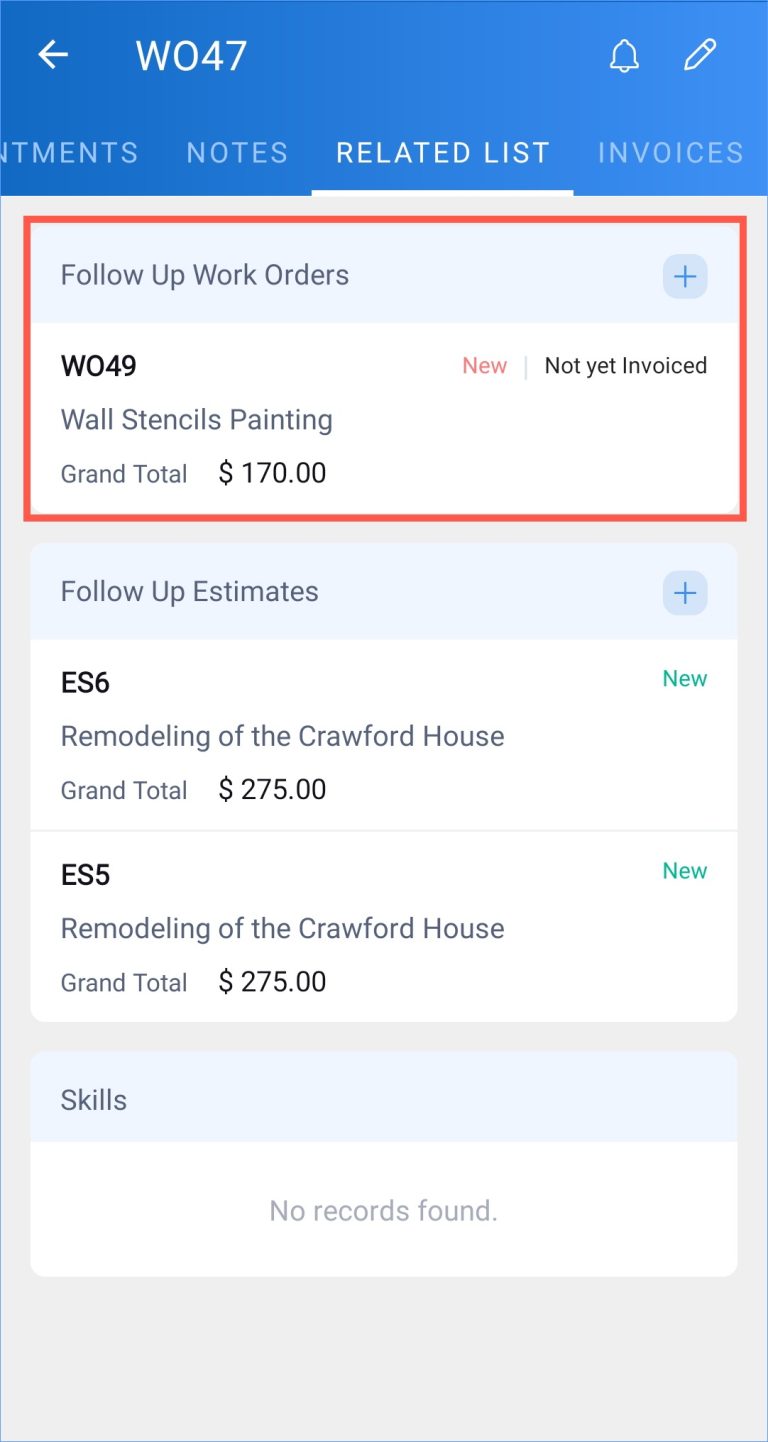Tap the Follow Up Work Orders header

[x=205, y=276]
